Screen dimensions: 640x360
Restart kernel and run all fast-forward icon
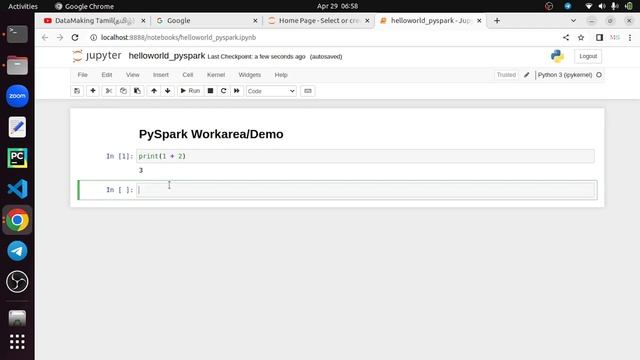click(237, 91)
